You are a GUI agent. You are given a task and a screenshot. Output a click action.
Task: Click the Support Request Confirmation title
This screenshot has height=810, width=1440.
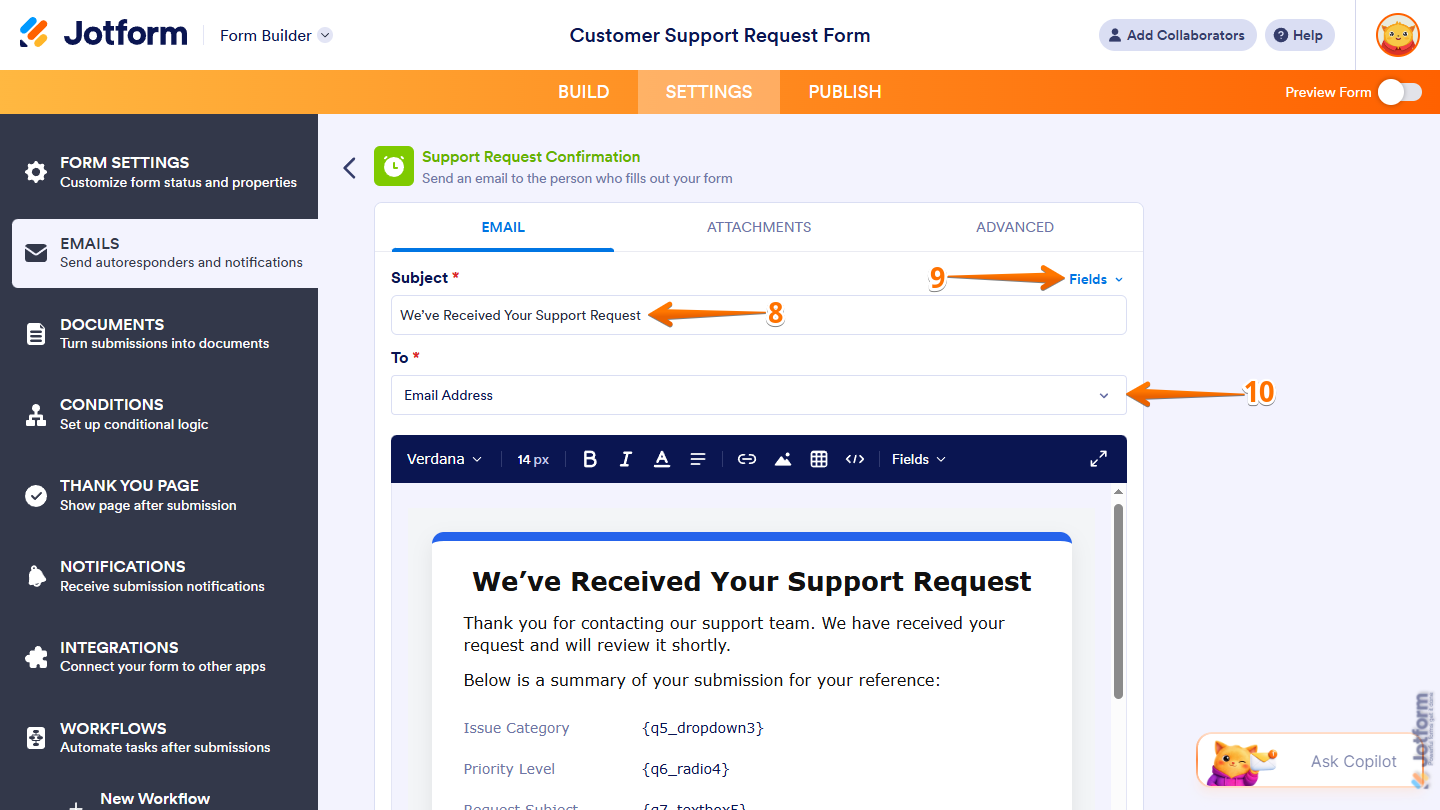pyautogui.click(x=531, y=156)
